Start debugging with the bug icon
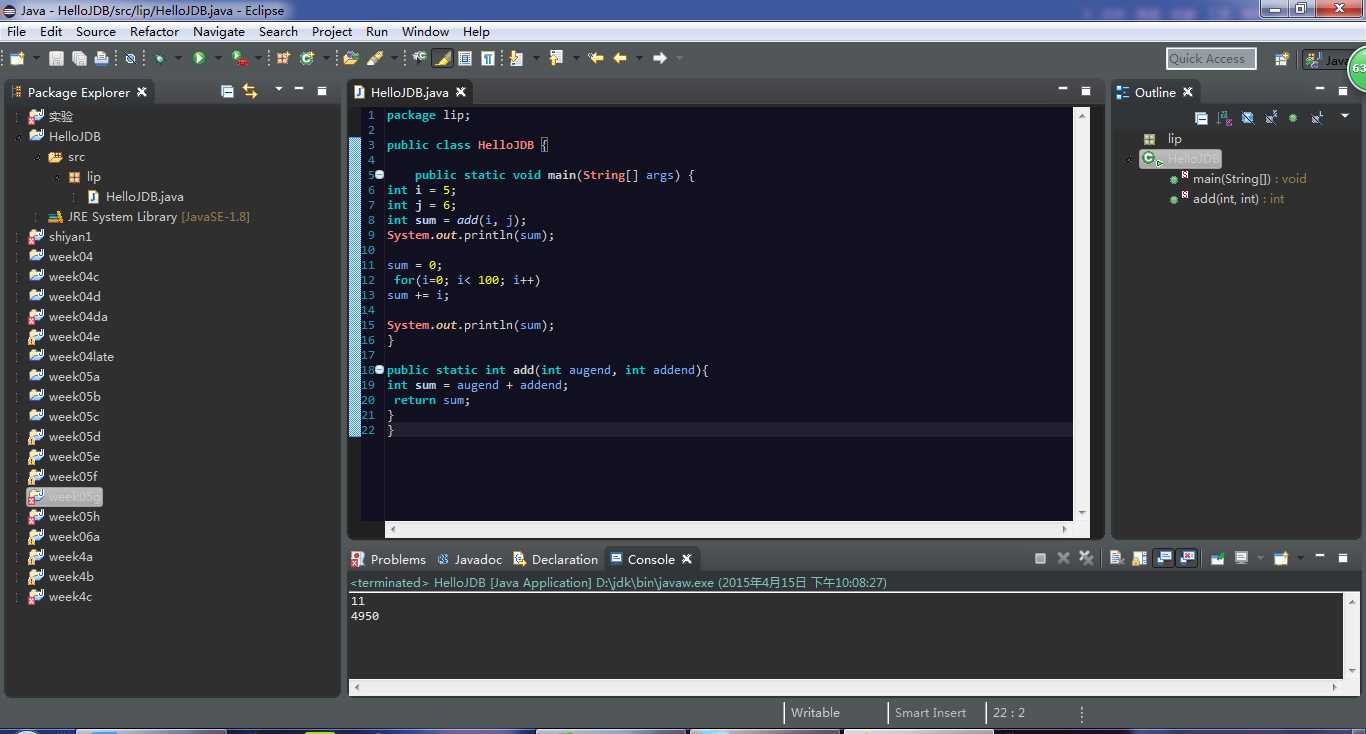 click(x=159, y=58)
